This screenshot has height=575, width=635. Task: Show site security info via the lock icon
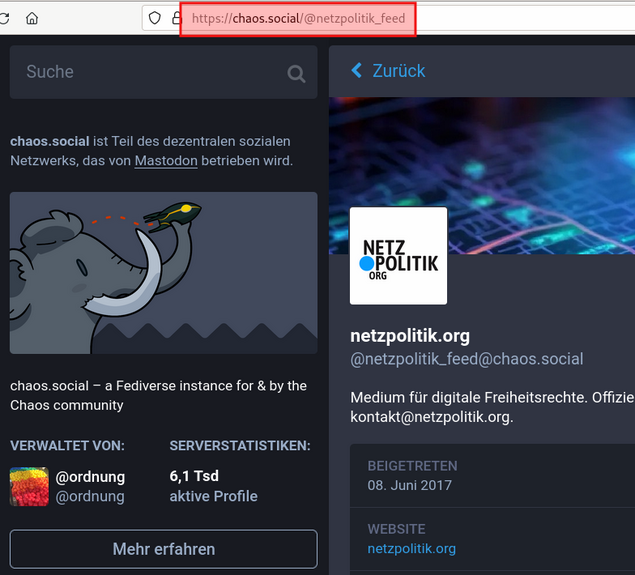click(174, 18)
